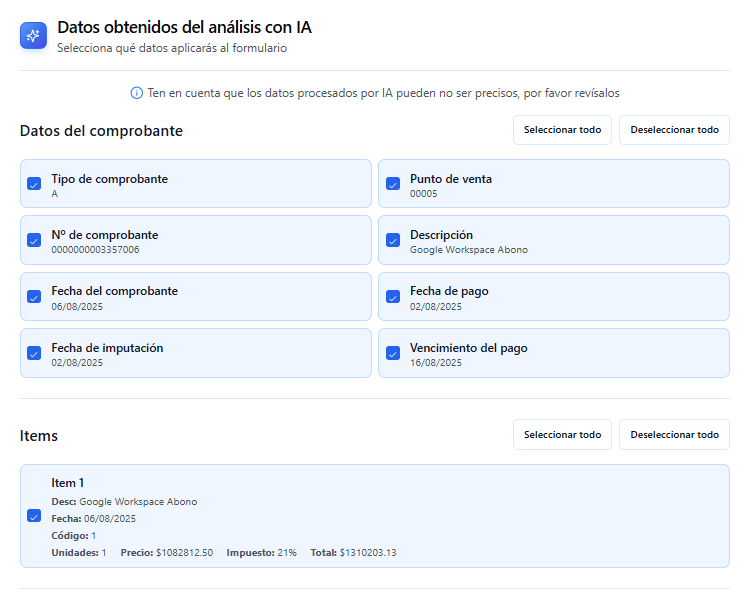Select the Item 1 card title
Viewport: 748px width, 599px height.
68,483
